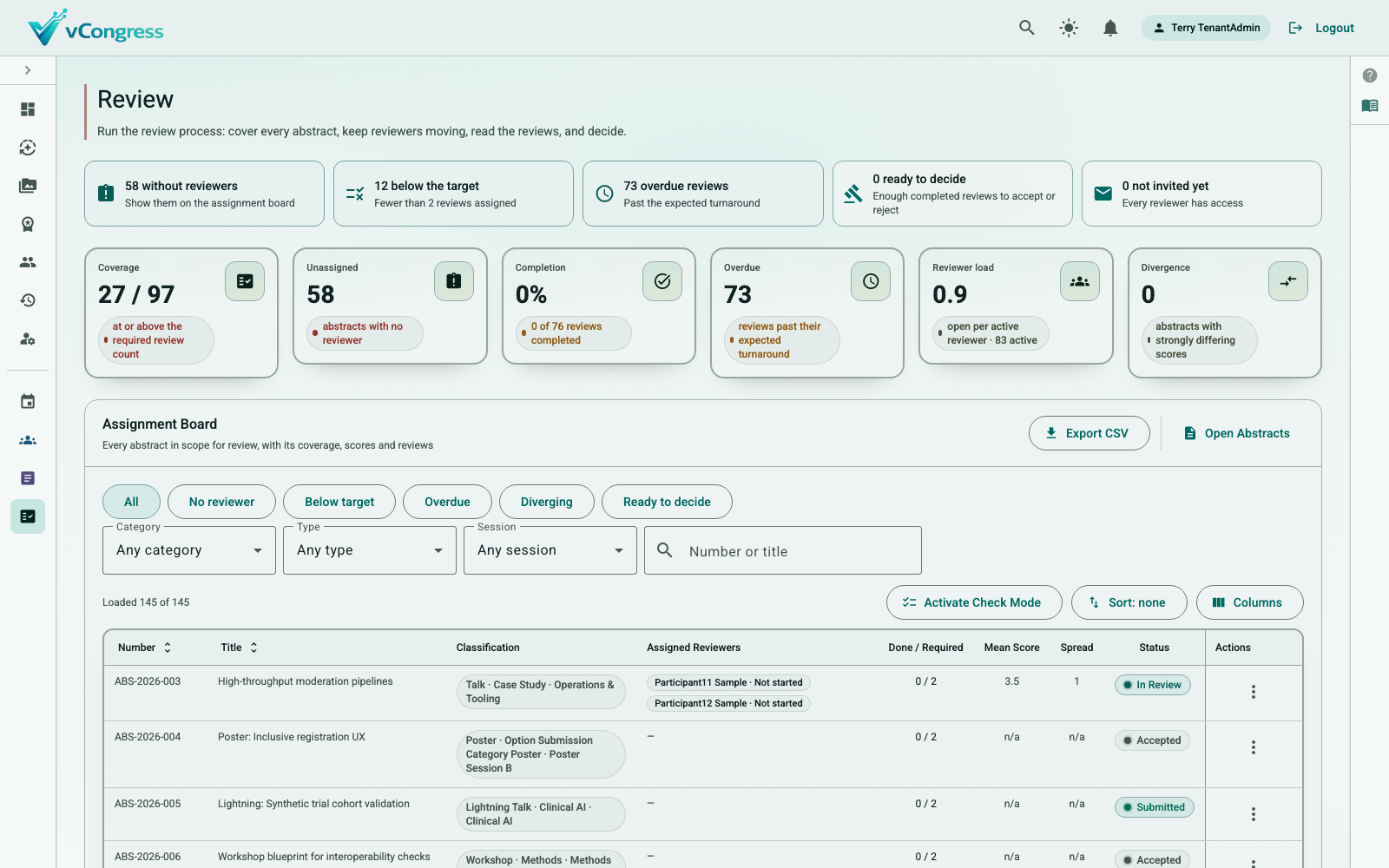Click the Divergence card icon
The height and width of the screenshot is (868, 1389).
[x=1288, y=281]
